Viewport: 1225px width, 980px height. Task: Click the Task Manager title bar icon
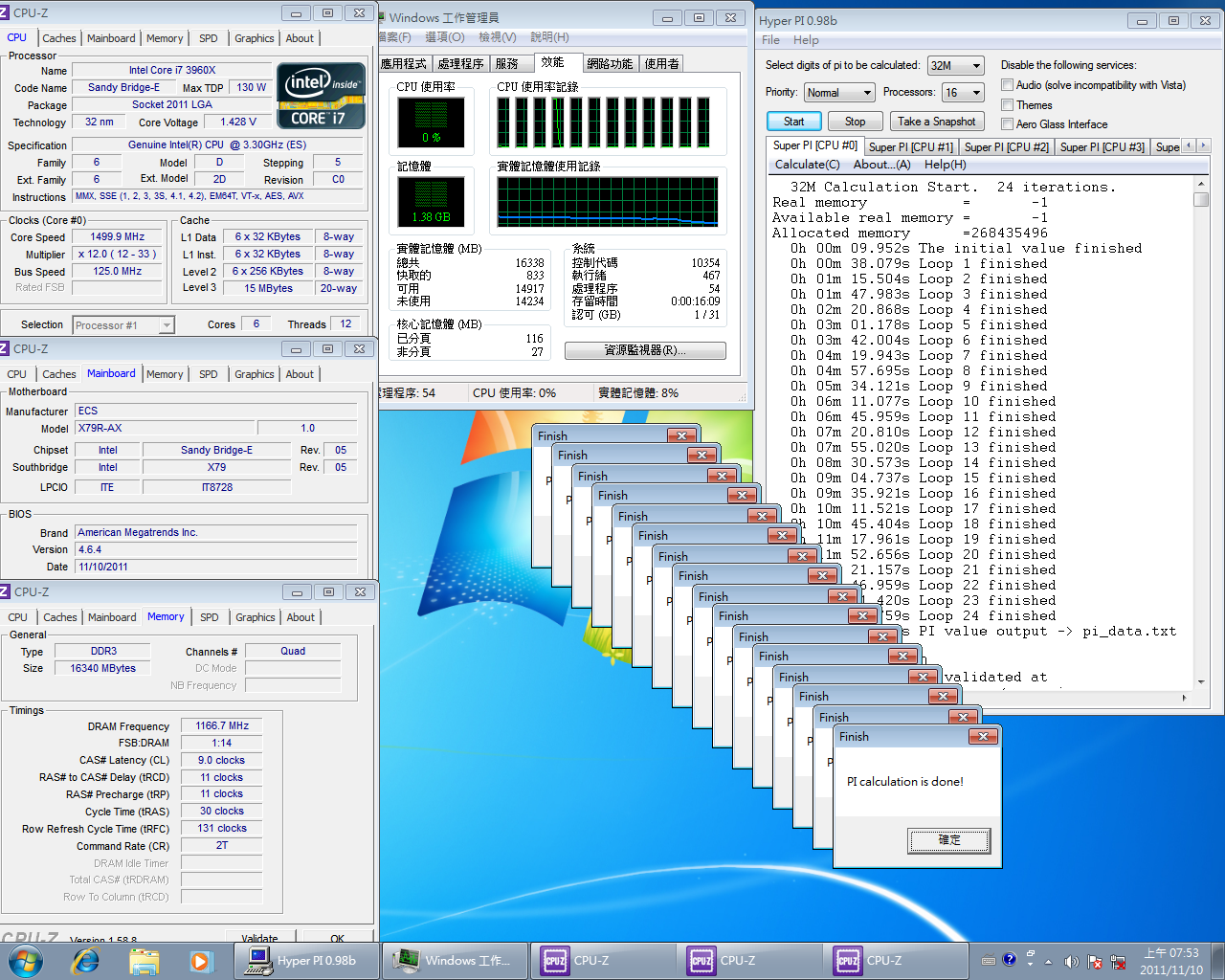point(382,17)
